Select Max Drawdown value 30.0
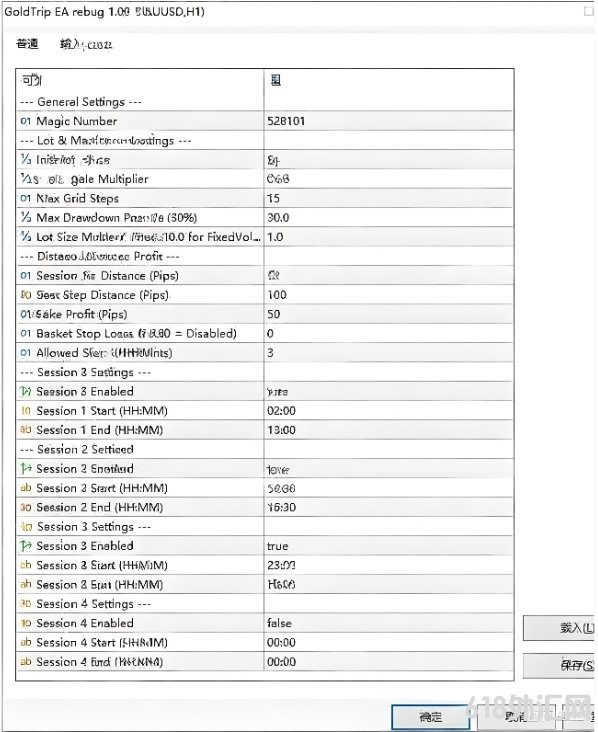The height and width of the screenshot is (732, 598). click(x=278, y=218)
